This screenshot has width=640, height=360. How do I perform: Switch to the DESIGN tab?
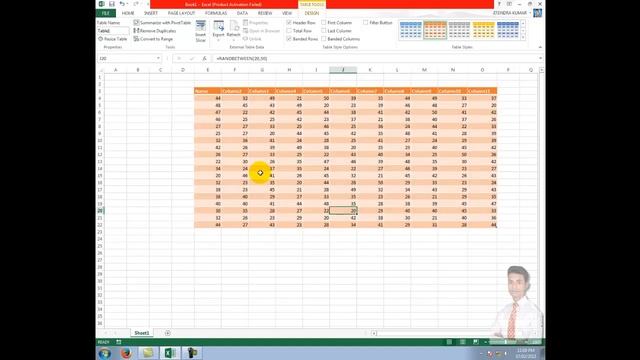point(311,13)
